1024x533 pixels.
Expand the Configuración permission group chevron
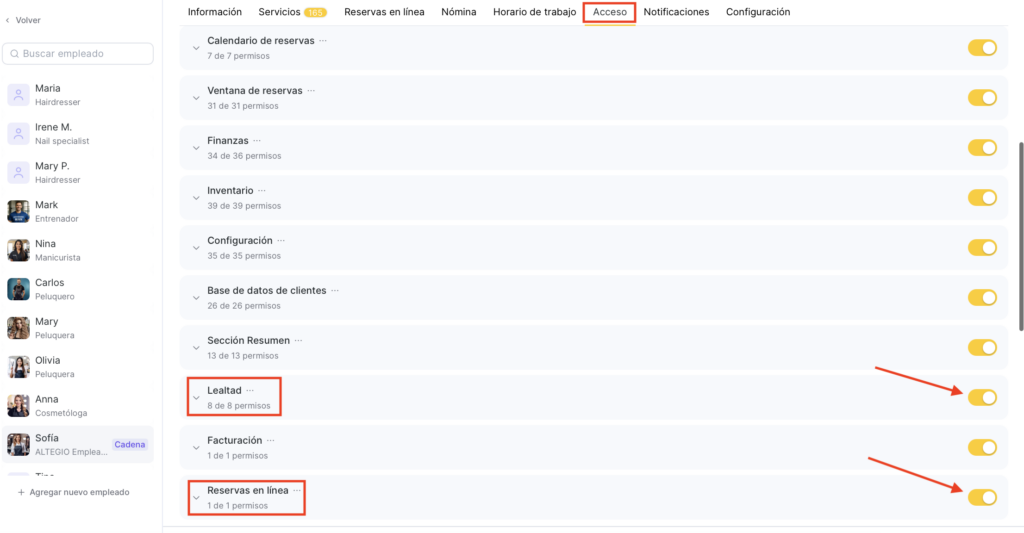pyautogui.click(x=196, y=248)
